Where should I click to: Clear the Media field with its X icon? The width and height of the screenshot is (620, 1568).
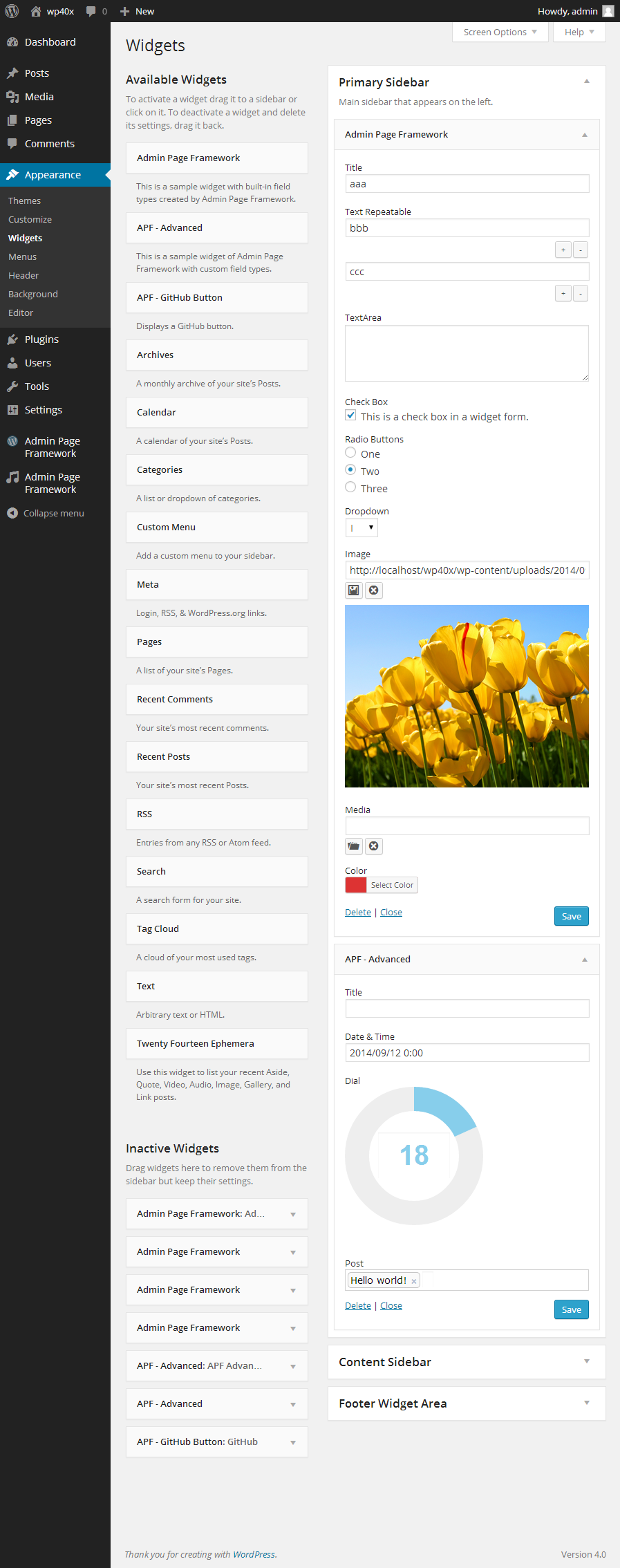374,846
